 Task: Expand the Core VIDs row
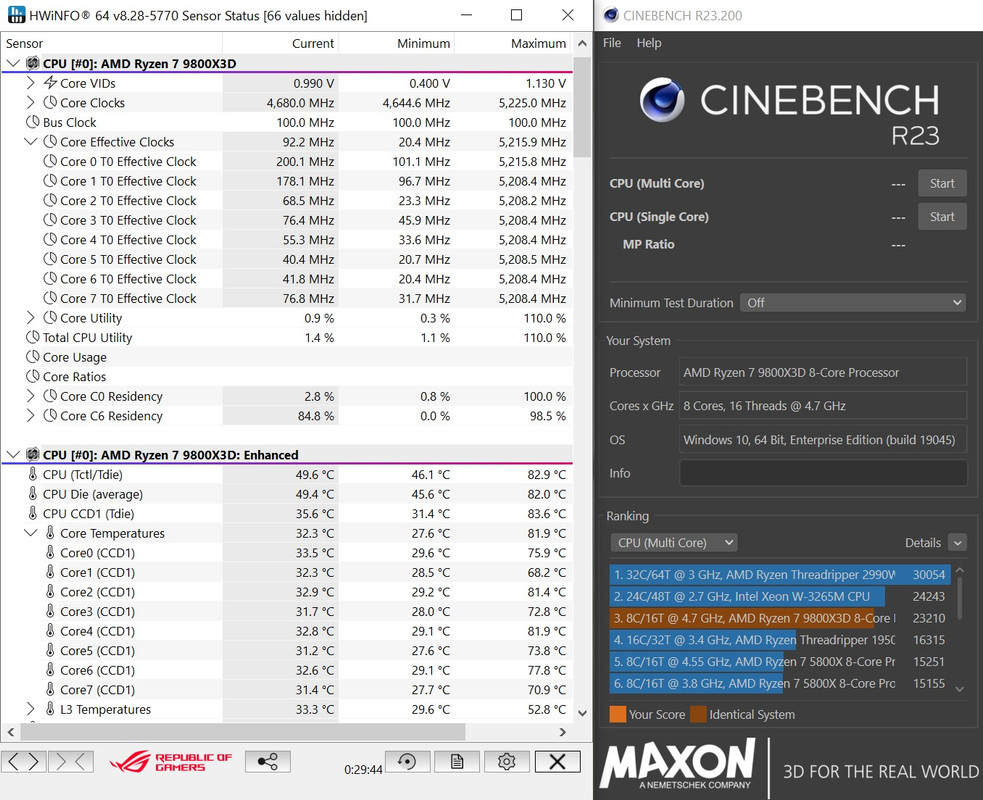(x=30, y=83)
